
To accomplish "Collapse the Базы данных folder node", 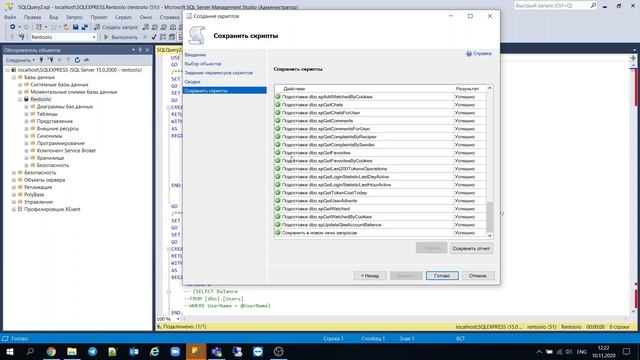I will pyautogui.click(x=14, y=77).
